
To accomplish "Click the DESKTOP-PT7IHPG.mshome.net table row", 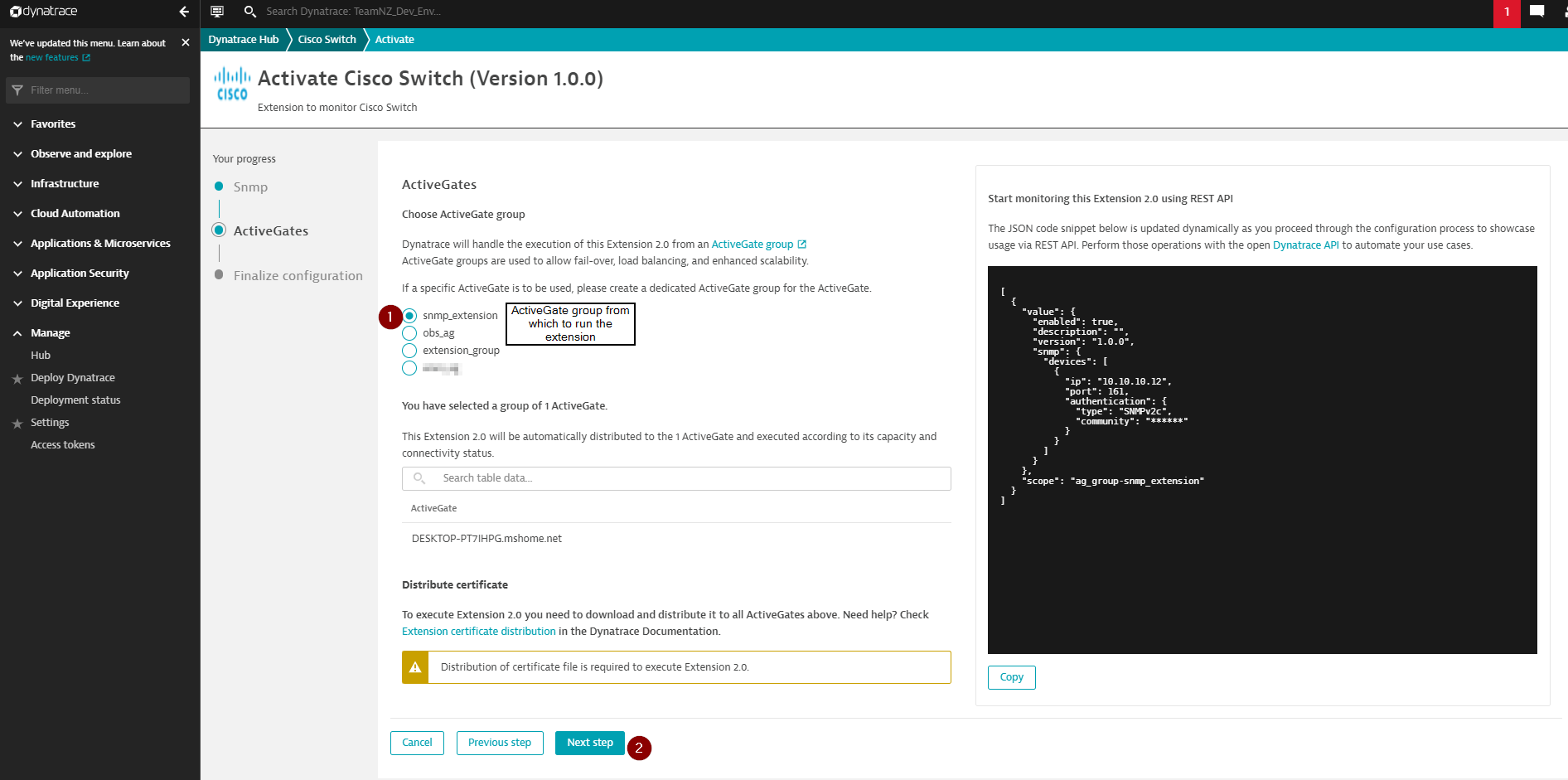I will [676, 539].
